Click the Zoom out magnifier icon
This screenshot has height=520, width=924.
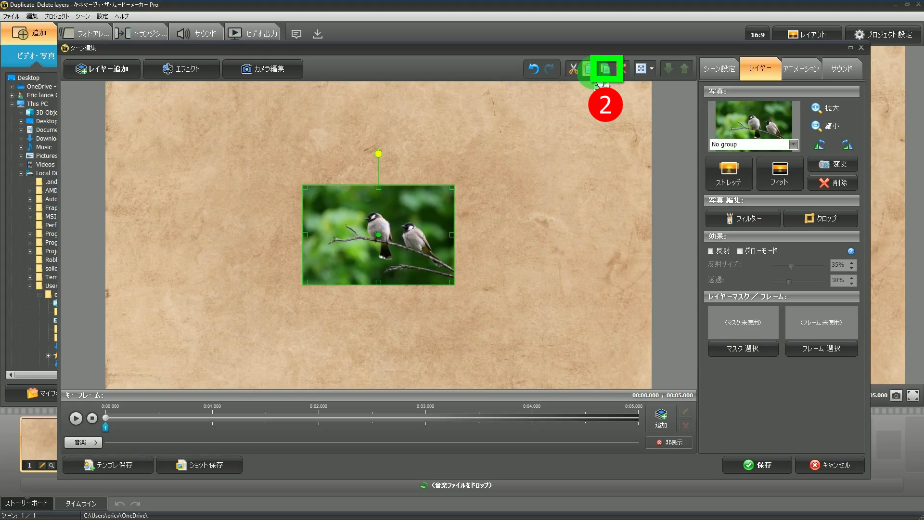tap(818, 126)
